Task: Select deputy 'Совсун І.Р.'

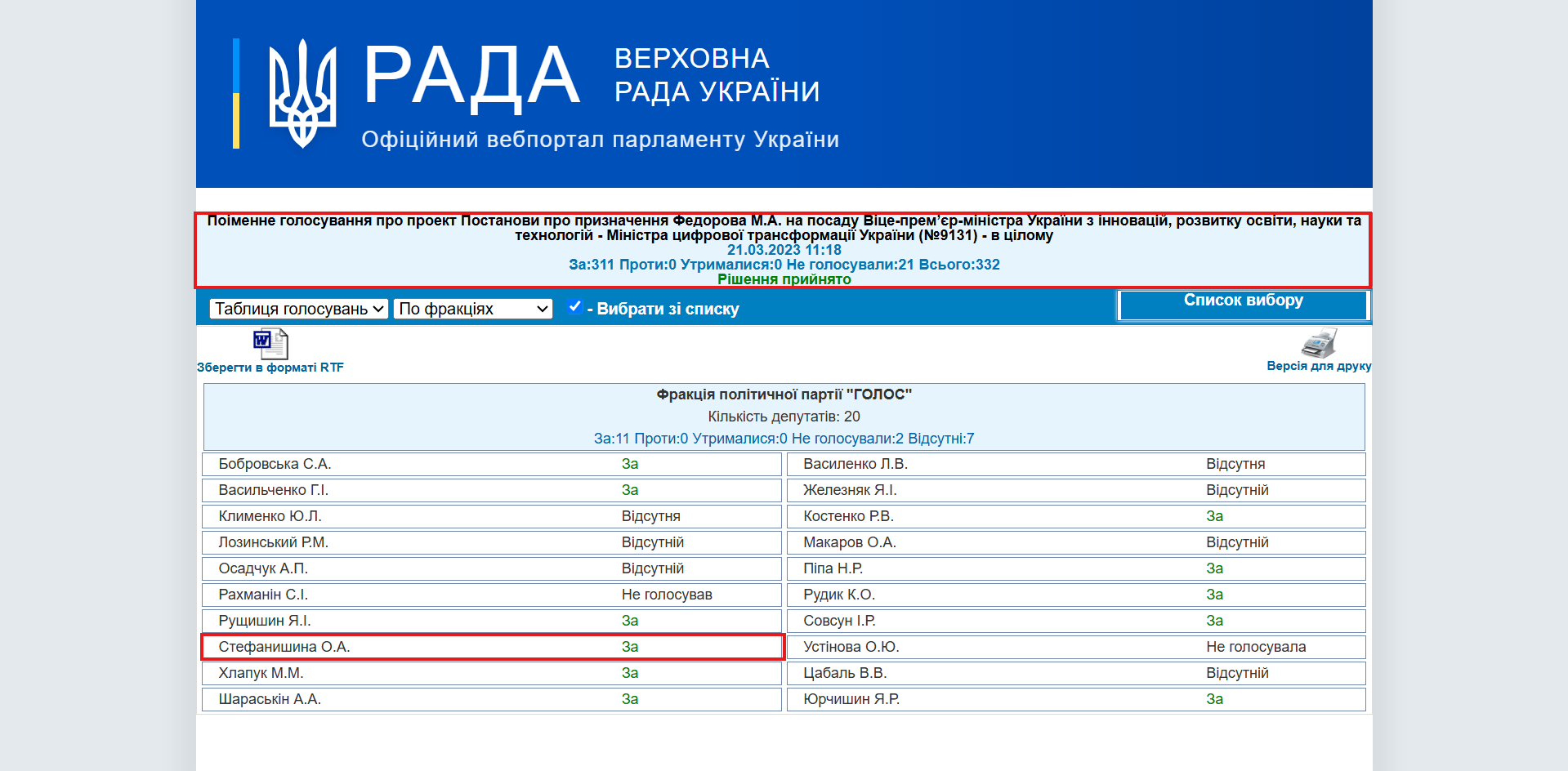Action: 839,621
